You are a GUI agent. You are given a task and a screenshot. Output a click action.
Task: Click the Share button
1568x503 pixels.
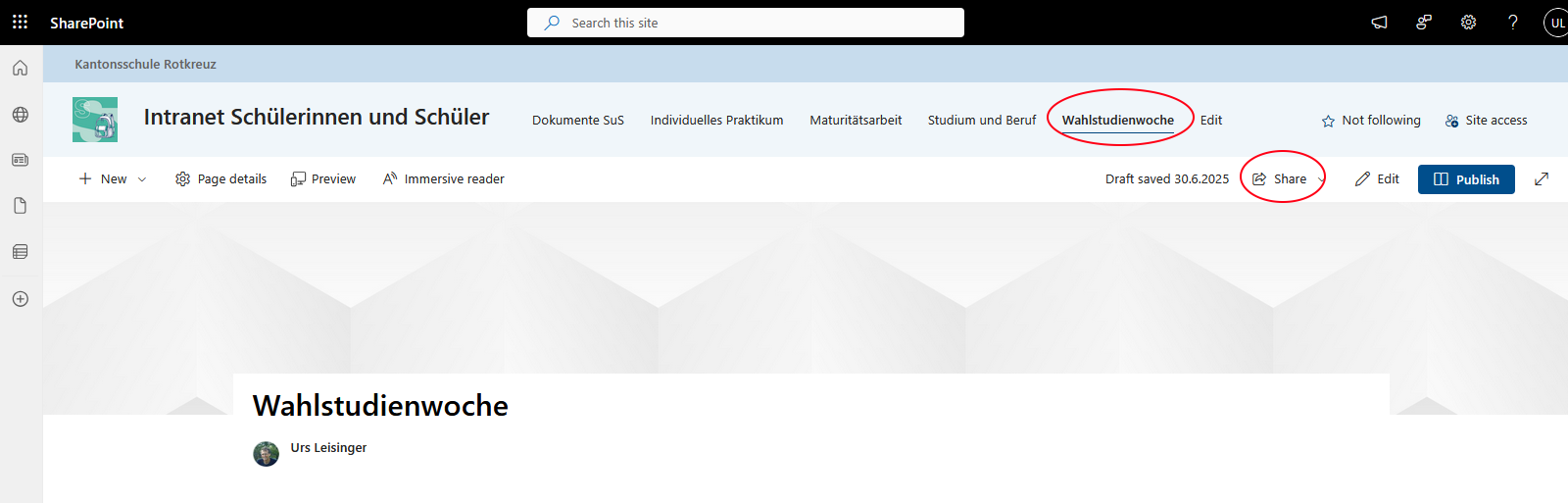click(1279, 179)
